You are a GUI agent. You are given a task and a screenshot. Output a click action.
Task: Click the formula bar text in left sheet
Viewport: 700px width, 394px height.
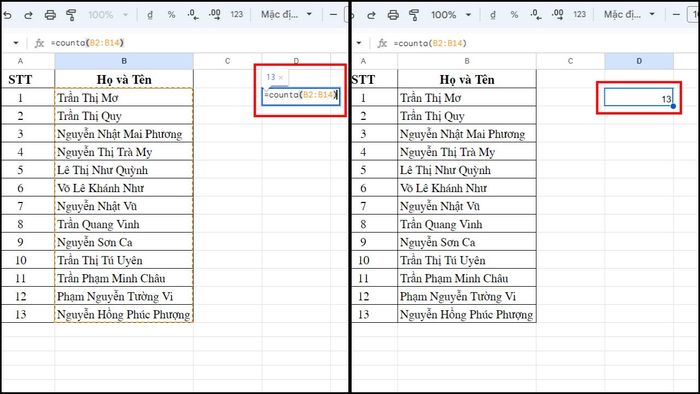(x=87, y=43)
